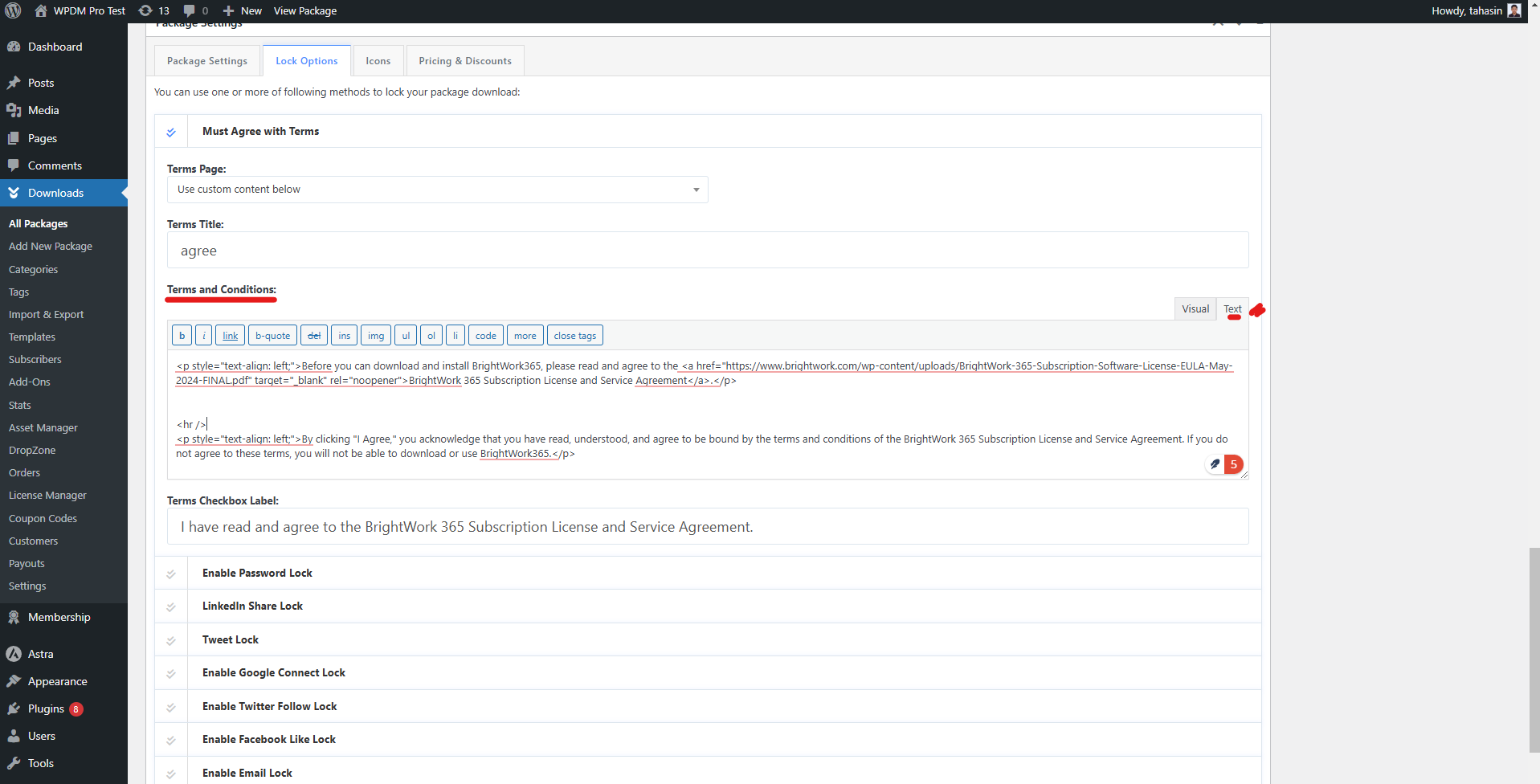
Task: Click the red 5 badge in editor
Action: (1234, 464)
